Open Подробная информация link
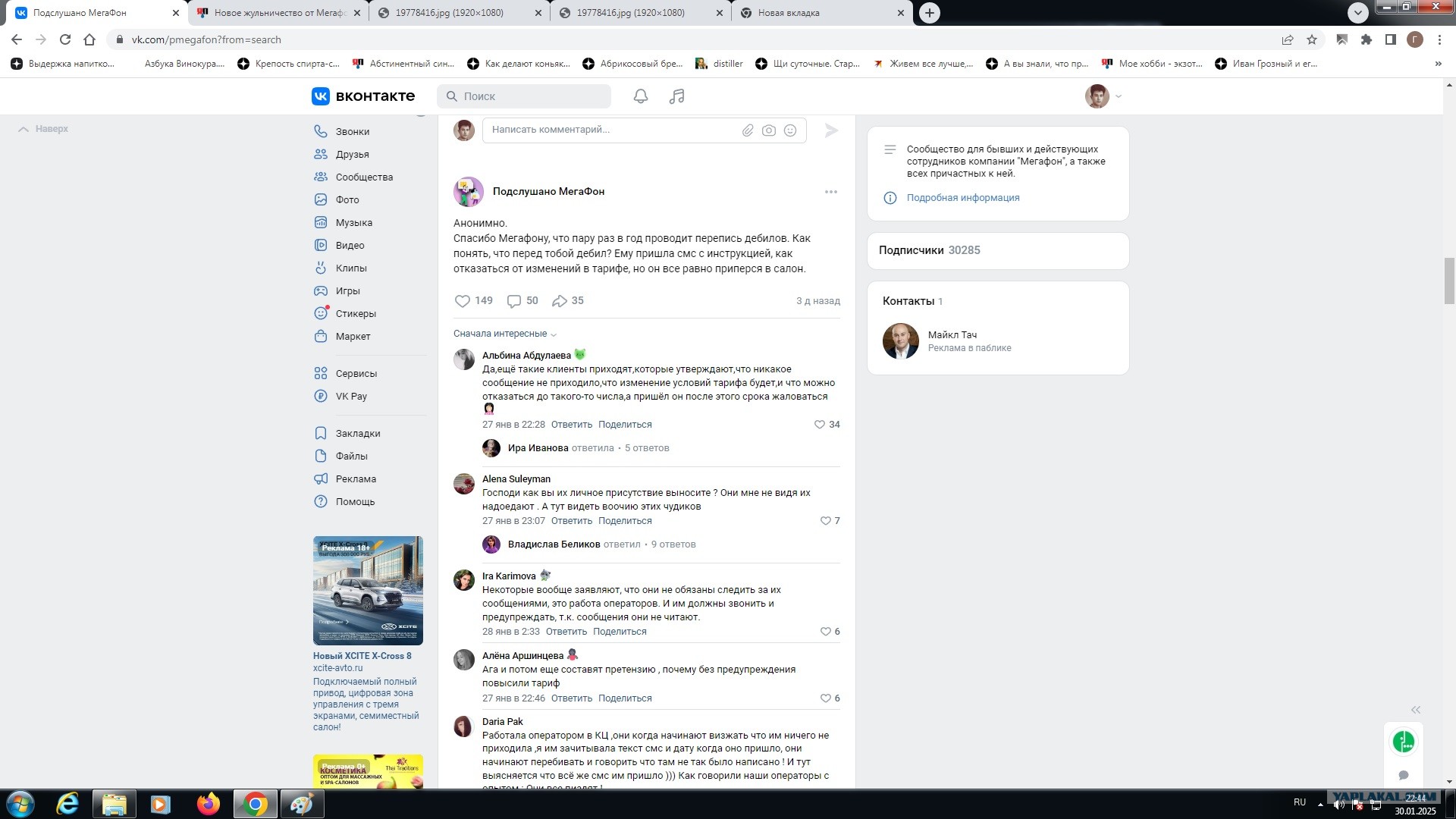The height and width of the screenshot is (819, 1456). pos(963,198)
